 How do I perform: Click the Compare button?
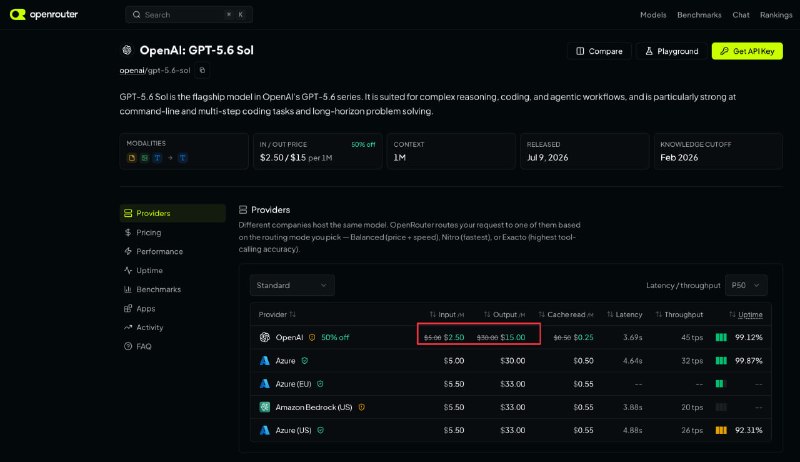point(599,51)
